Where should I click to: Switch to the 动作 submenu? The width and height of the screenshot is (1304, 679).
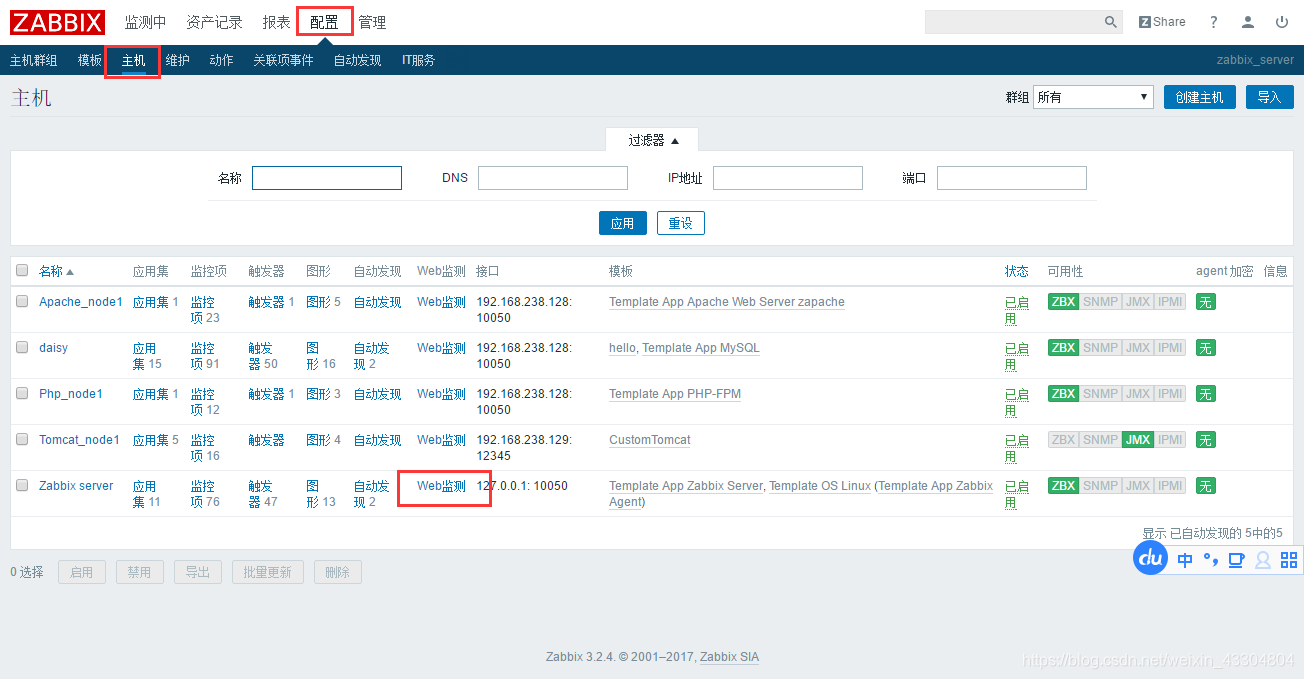pyautogui.click(x=221, y=60)
